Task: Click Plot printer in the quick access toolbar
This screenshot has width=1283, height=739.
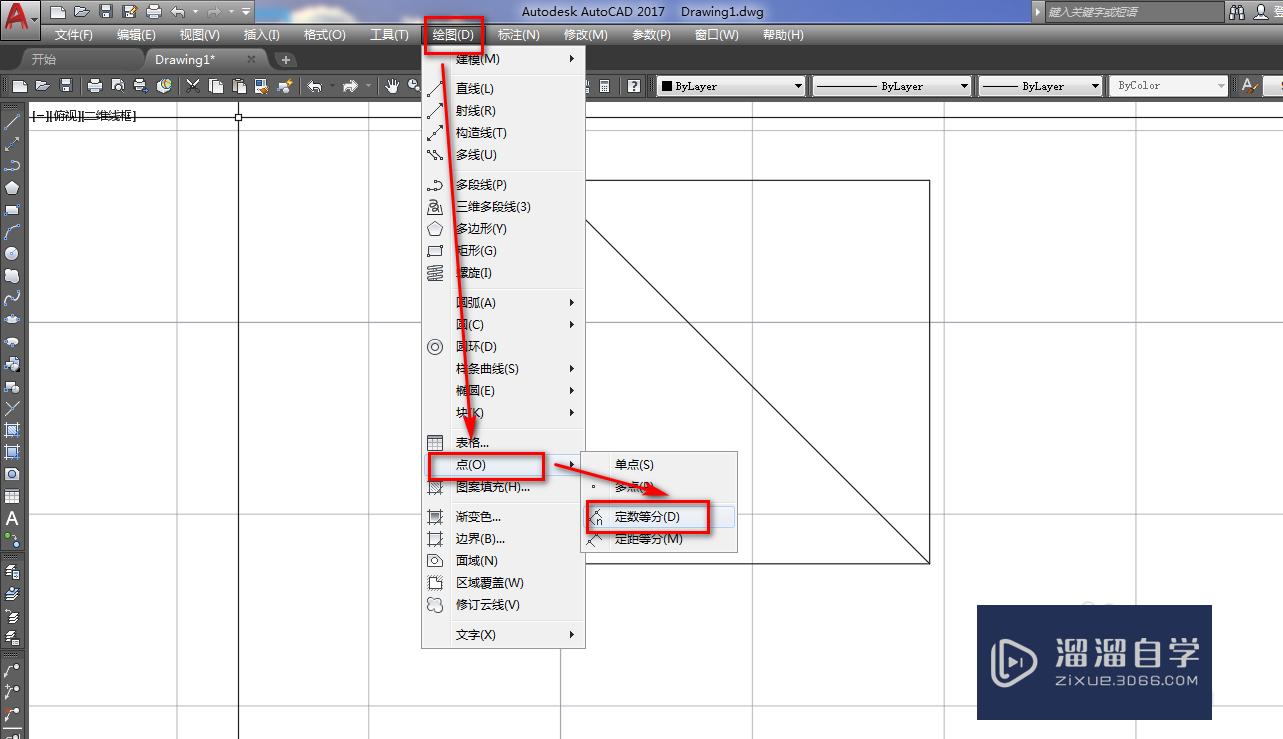Action: 153,12
